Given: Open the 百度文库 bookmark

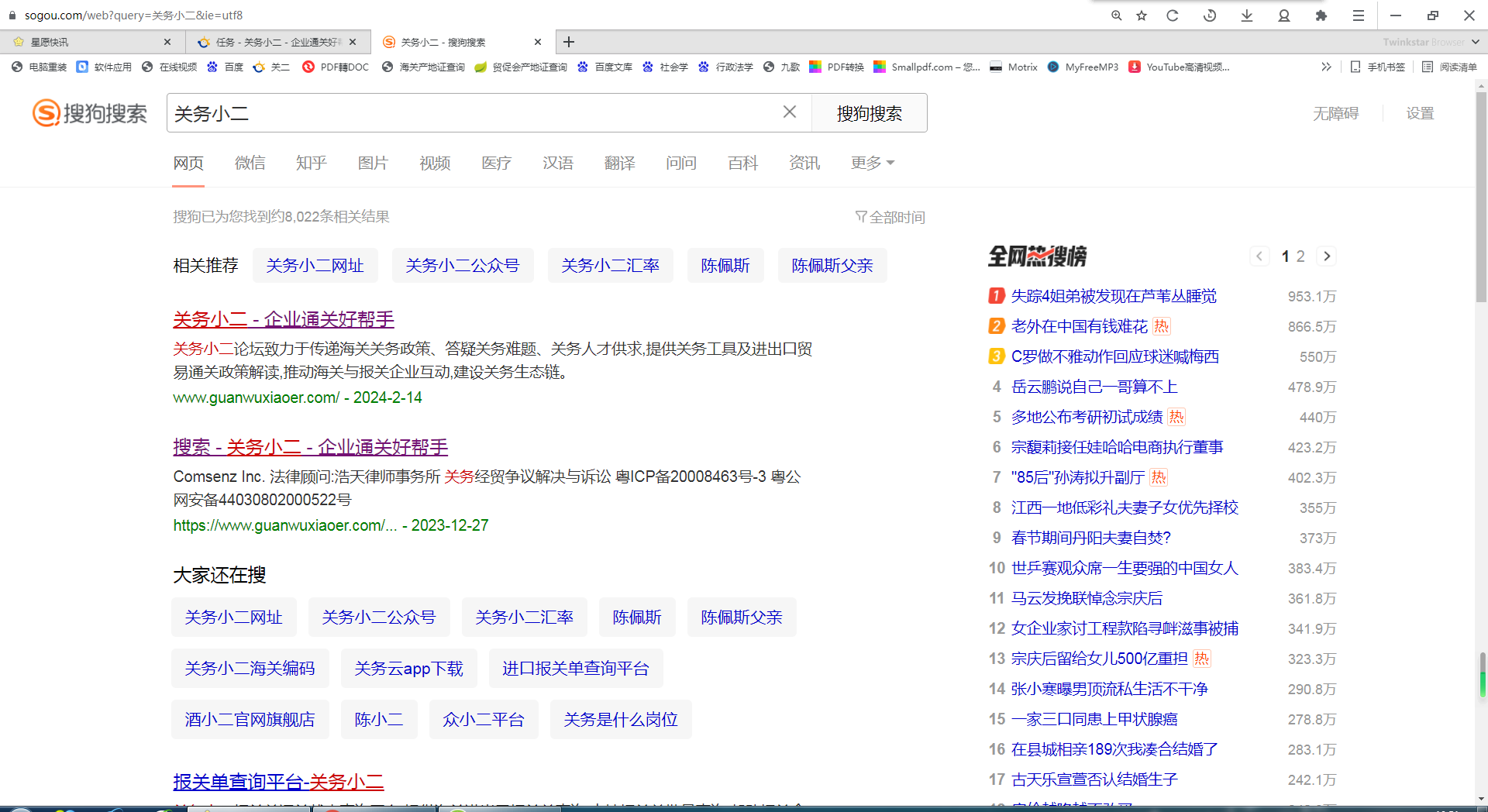Looking at the screenshot, I should [x=605, y=67].
